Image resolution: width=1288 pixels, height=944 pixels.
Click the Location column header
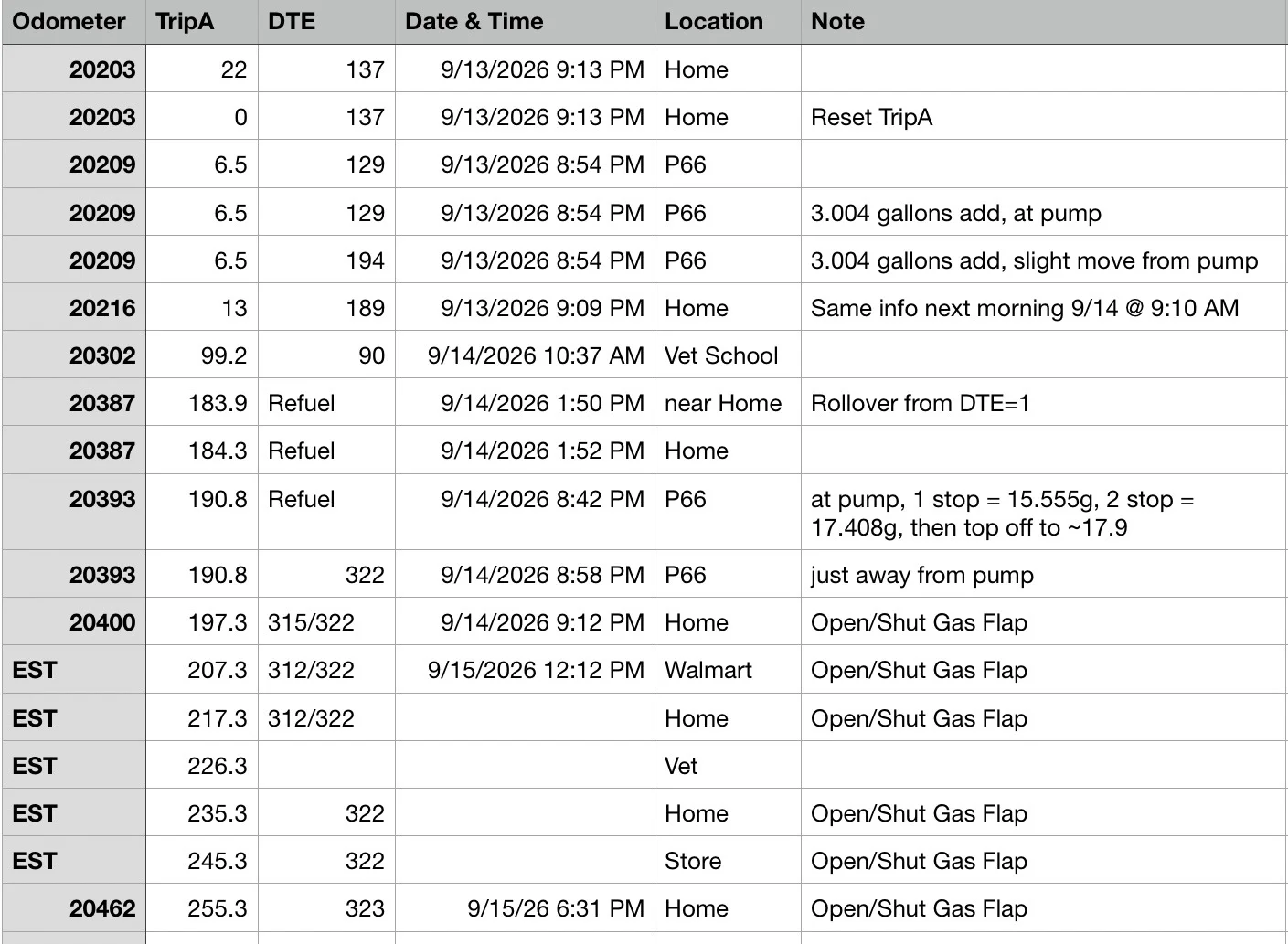click(728, 22)
